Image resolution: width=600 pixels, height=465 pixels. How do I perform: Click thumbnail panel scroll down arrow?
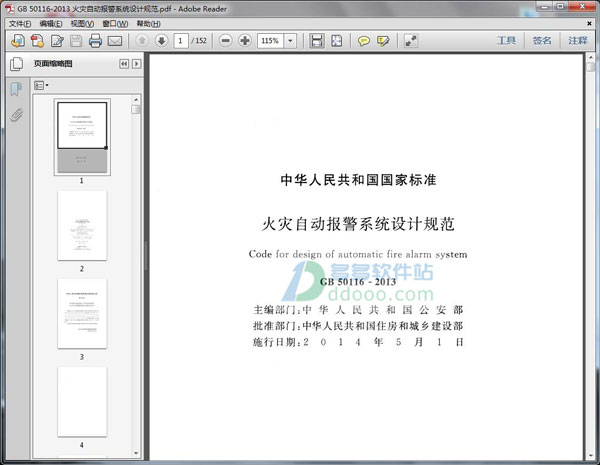[x=136, y=453]
